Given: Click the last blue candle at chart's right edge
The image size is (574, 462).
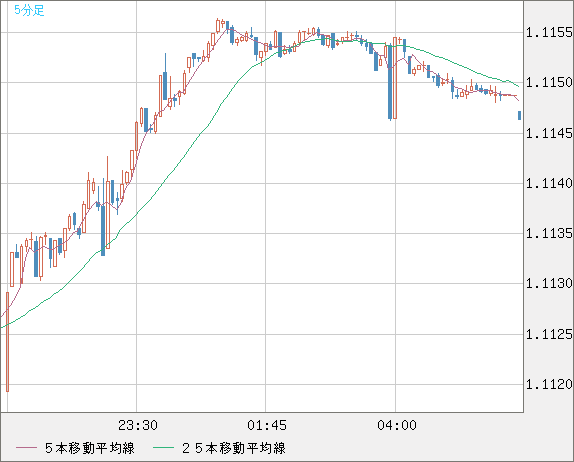Looking at the screenshot, I should (x=519, y=115).
